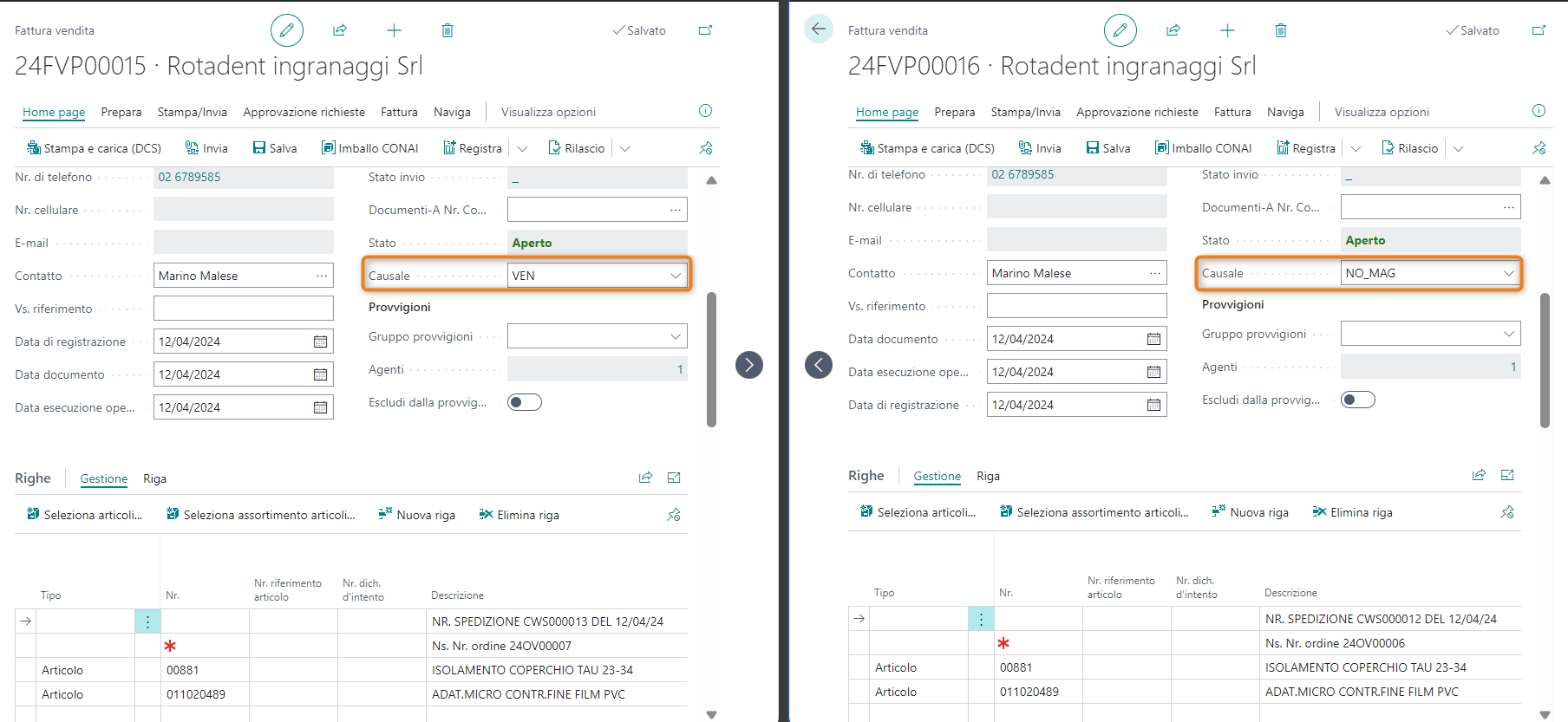Click the pencil edit icon for invoice 24FVP00015
Image resolution: width=1568 pixels, height=722 pixels.
(287, 30)
